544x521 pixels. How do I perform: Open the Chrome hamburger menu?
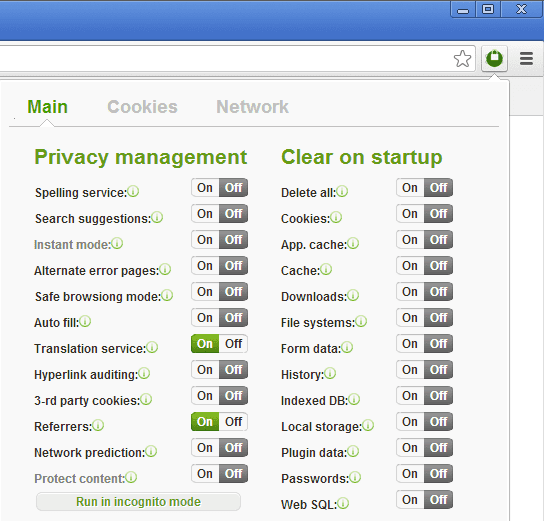tap(526, 58)
